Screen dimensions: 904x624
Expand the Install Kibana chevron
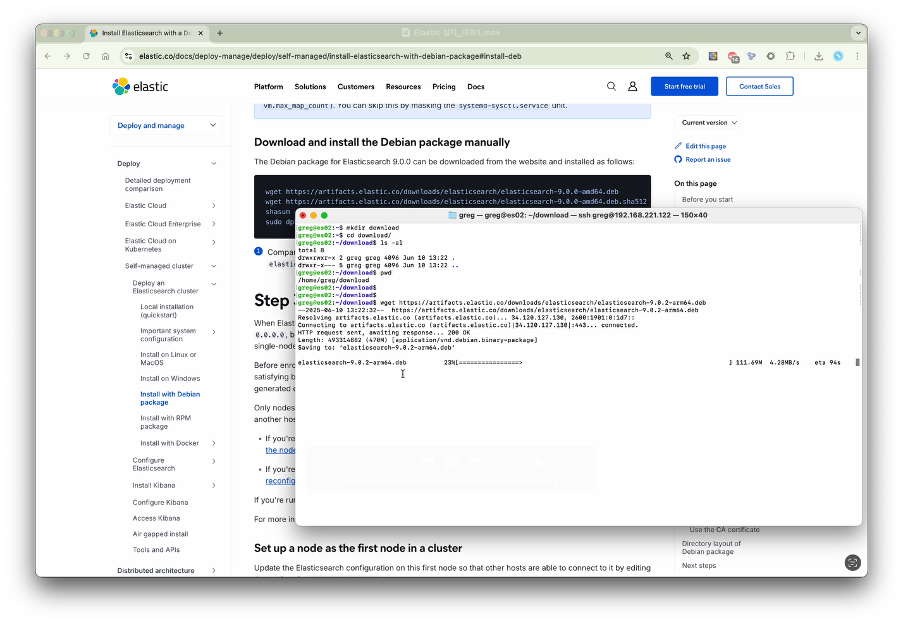(214, 486)
